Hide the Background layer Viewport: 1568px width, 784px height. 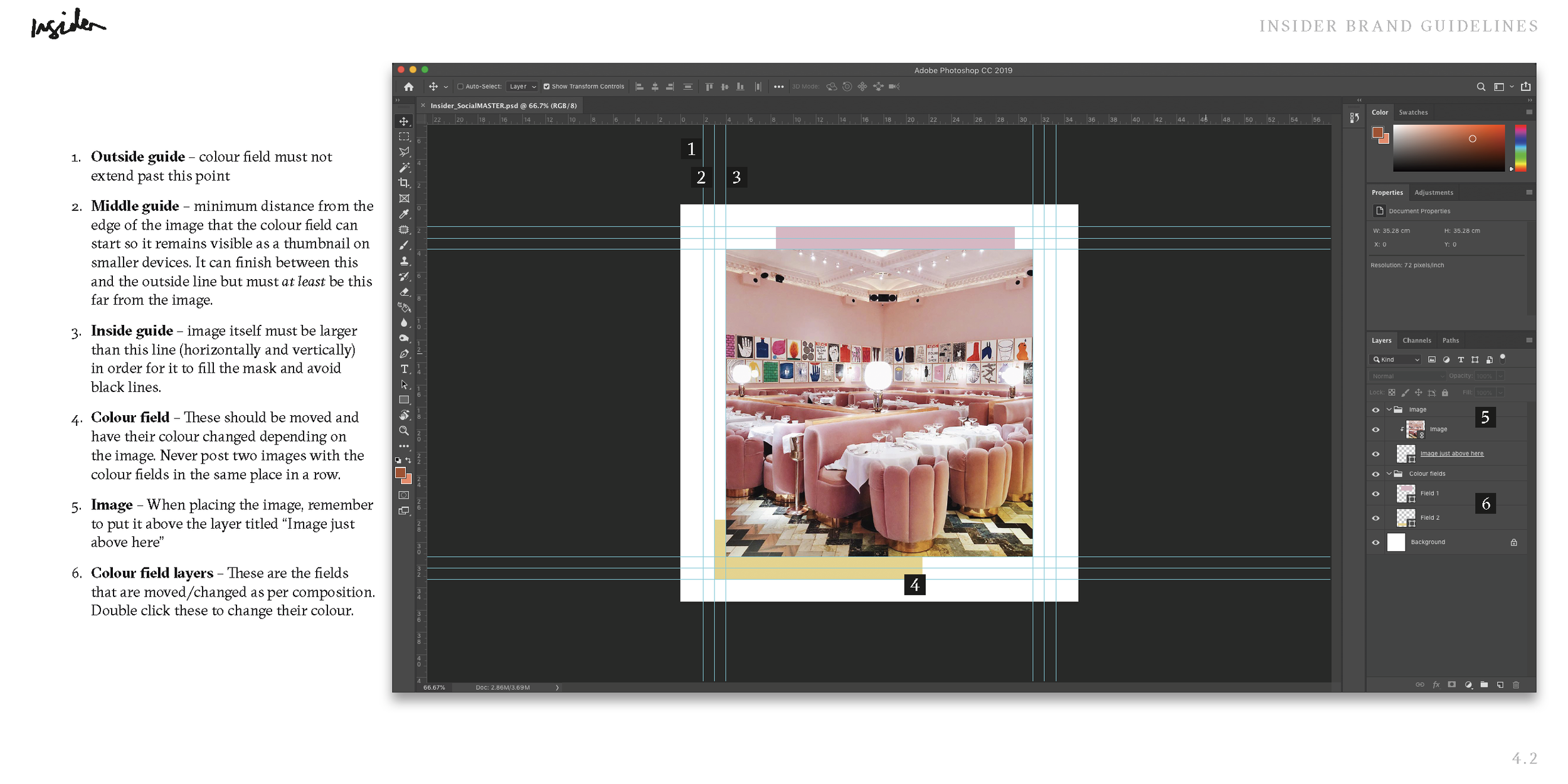coord(1375,543)
